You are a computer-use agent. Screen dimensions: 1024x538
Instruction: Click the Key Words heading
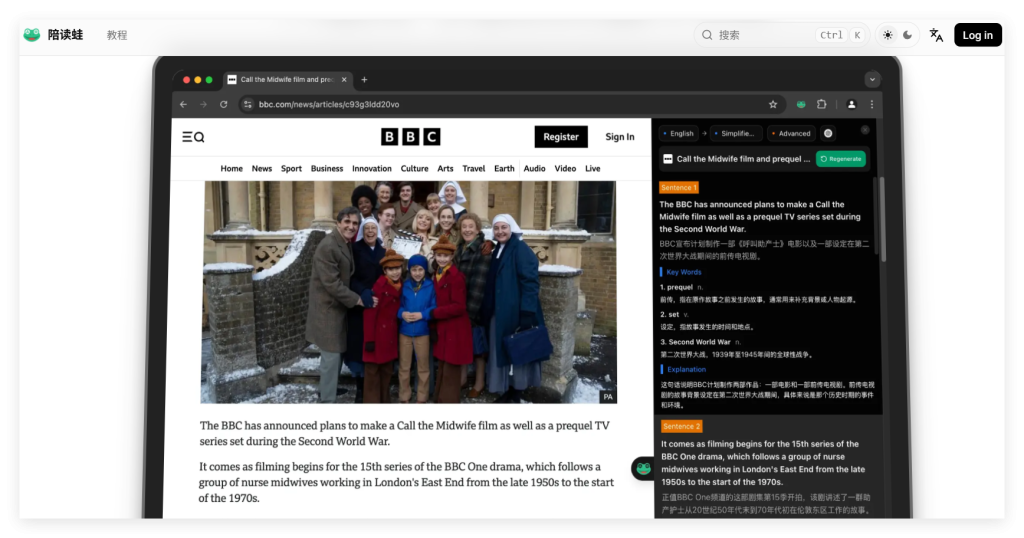coord(684,272)
